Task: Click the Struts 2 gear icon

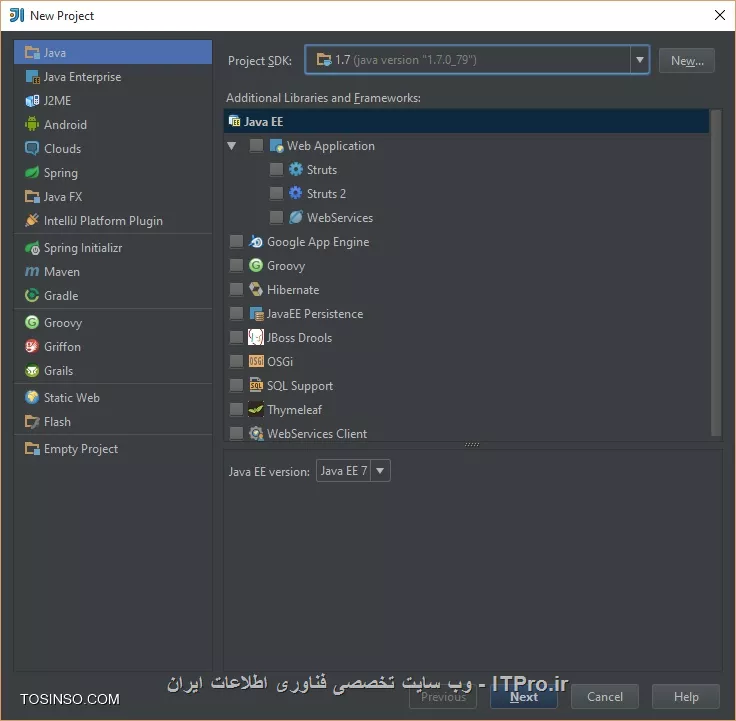Action: click(295, 193)
